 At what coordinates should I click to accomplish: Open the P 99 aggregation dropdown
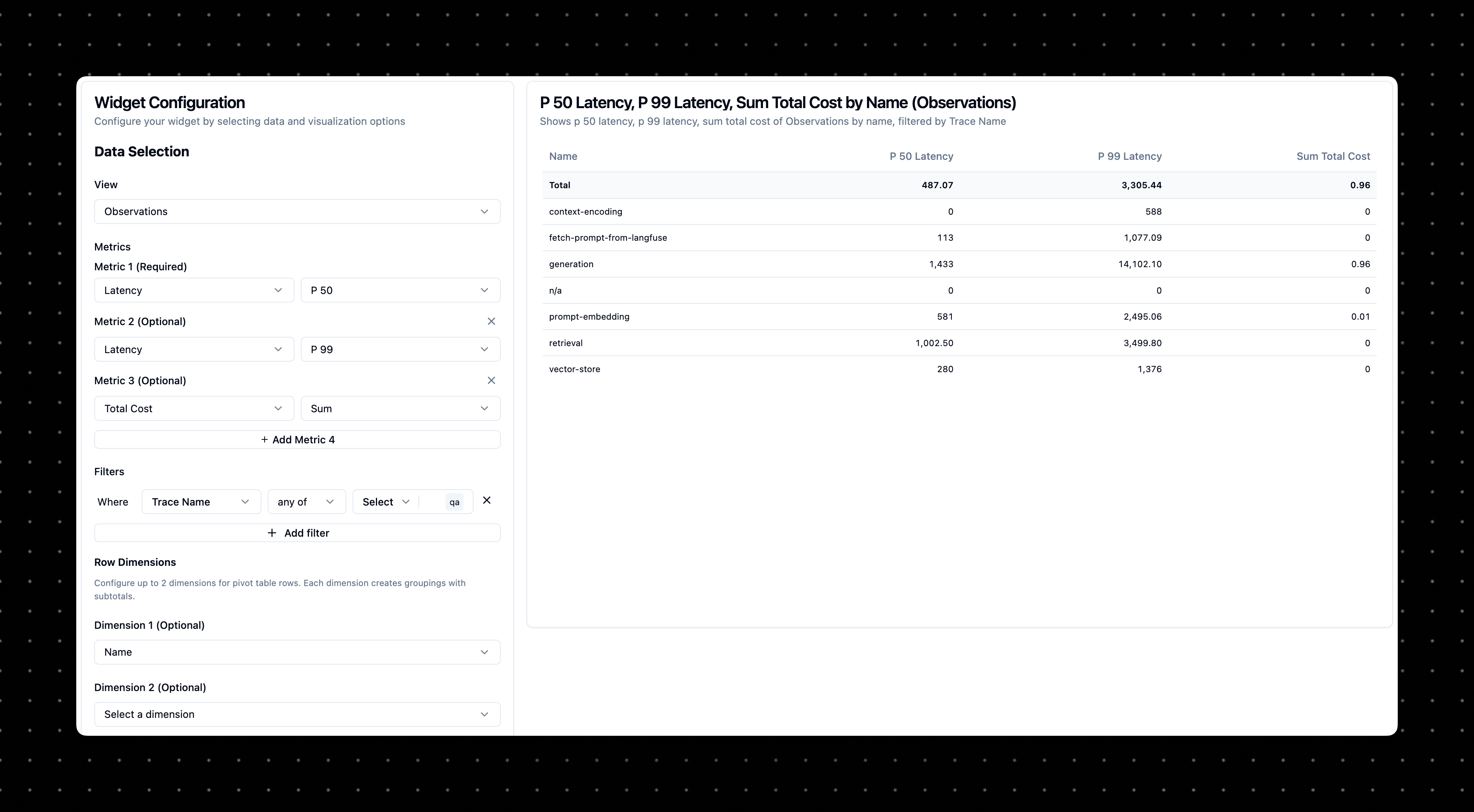(399, 349)
